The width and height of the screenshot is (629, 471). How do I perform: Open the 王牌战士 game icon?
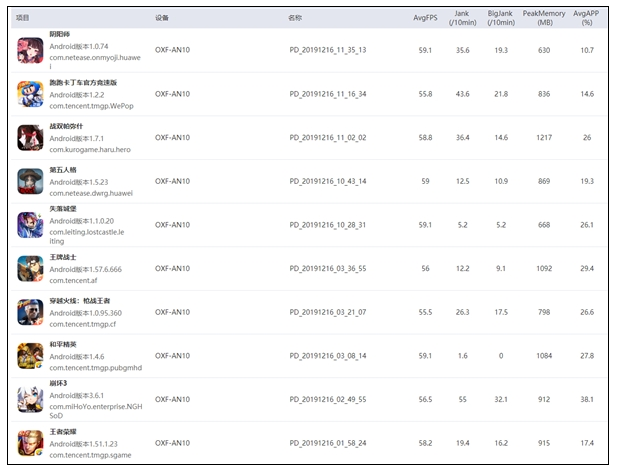(30, 268)
